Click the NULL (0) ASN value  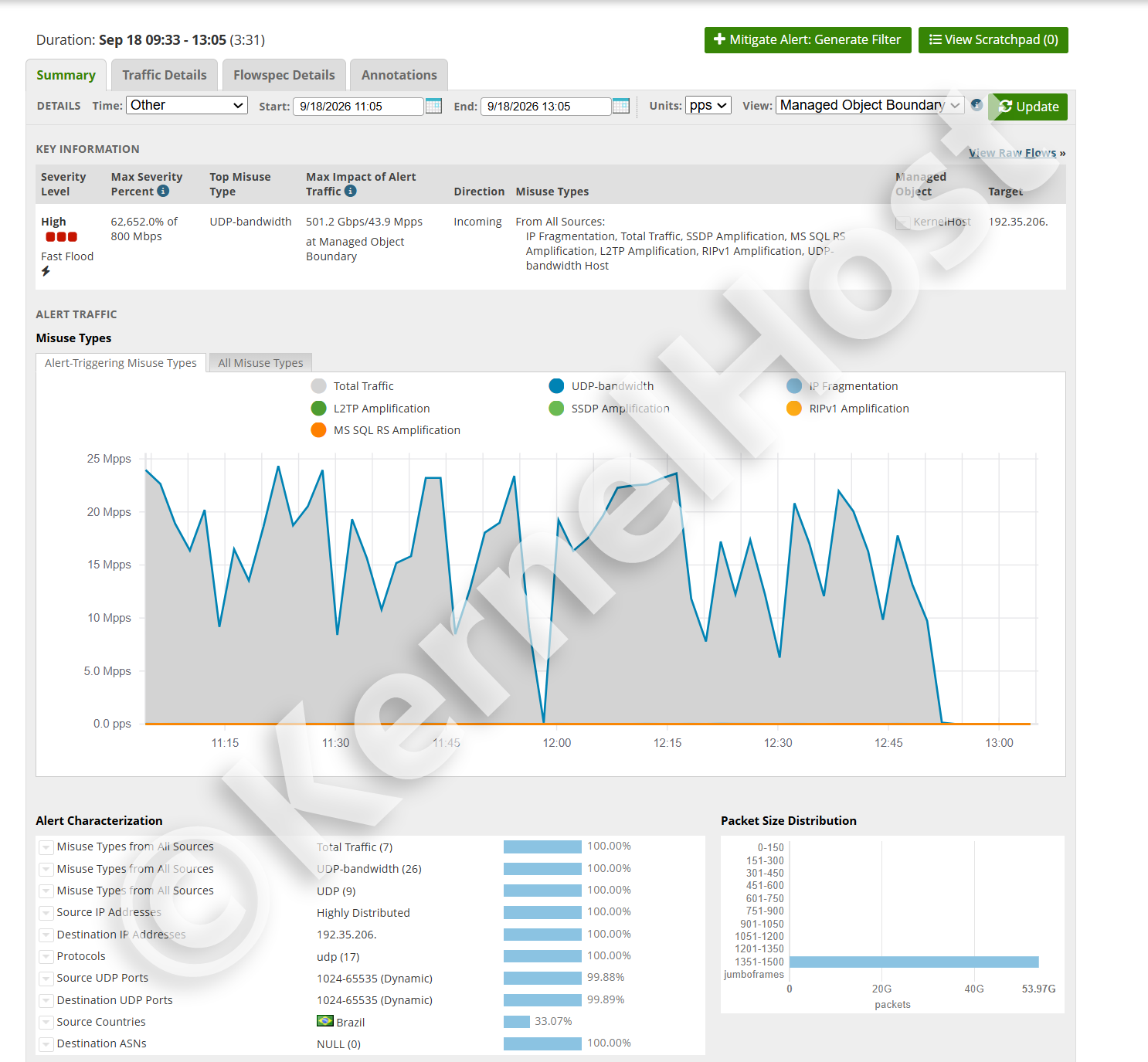338,1044
